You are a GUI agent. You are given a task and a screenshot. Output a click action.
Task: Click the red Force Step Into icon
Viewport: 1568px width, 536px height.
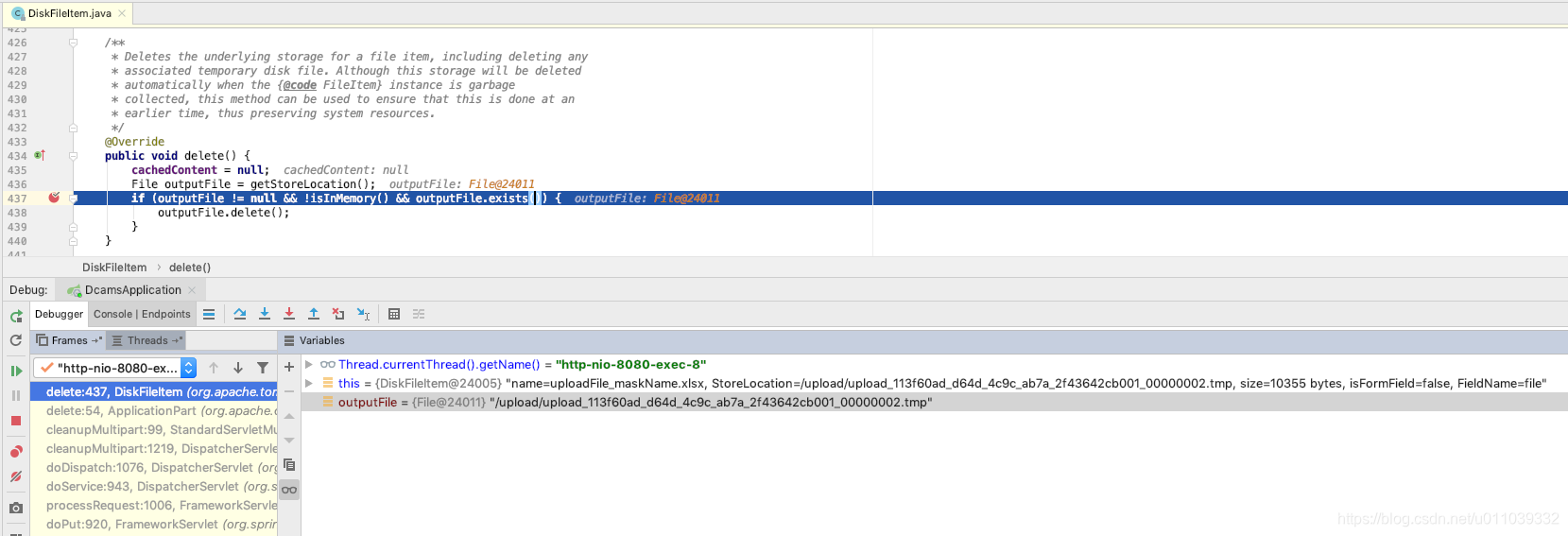tap(289, 314)
